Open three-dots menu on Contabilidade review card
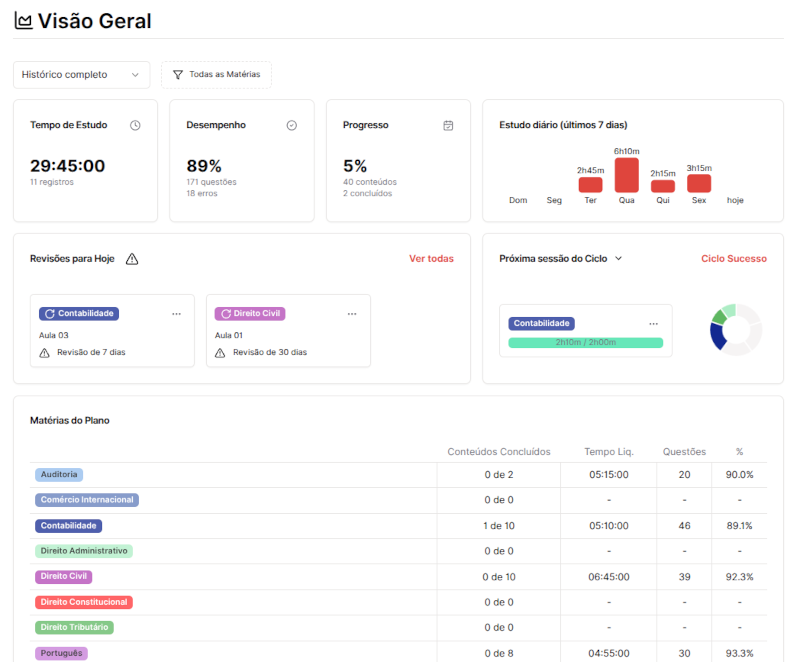The width and height of the screenshot is (800, 662). 177,314
